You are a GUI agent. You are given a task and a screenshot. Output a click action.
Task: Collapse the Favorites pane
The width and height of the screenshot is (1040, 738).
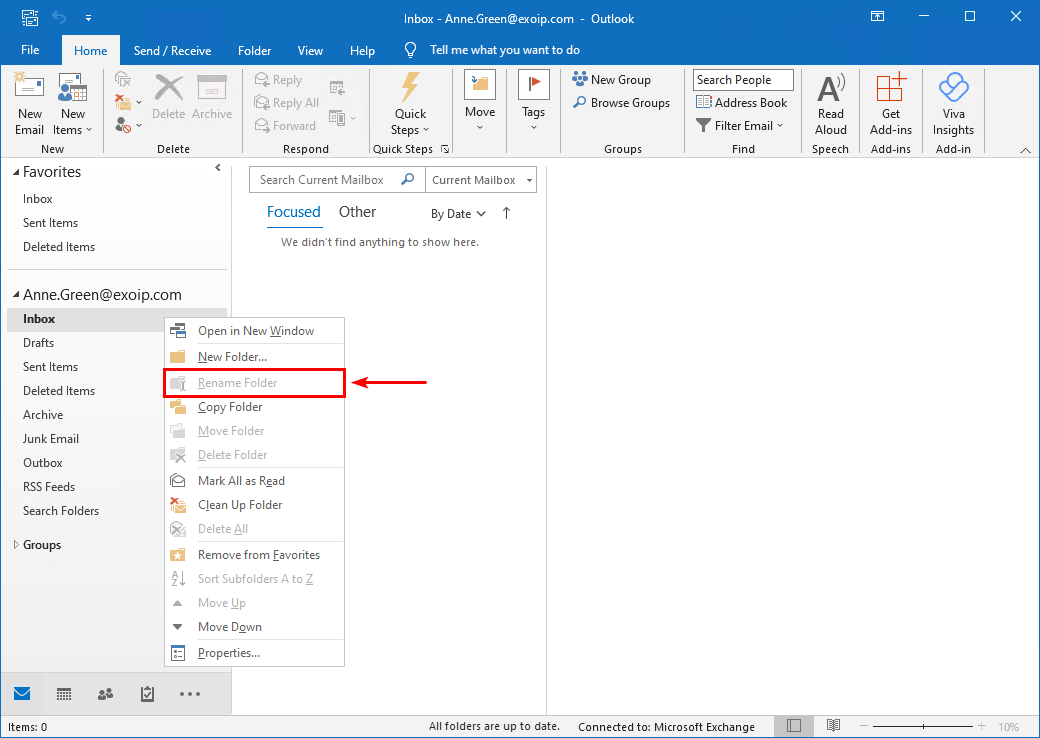(217, 168)
